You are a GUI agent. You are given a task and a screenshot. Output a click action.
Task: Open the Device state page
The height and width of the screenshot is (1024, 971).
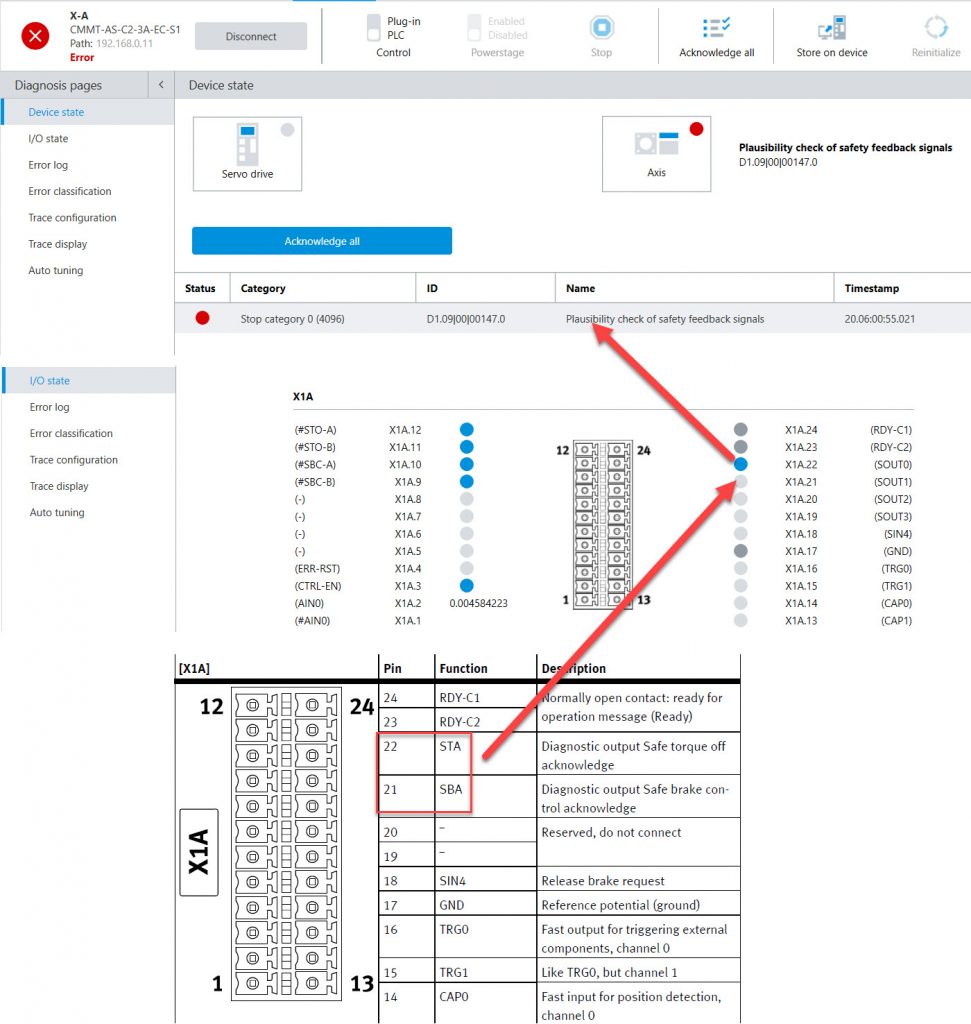point(88,112)
